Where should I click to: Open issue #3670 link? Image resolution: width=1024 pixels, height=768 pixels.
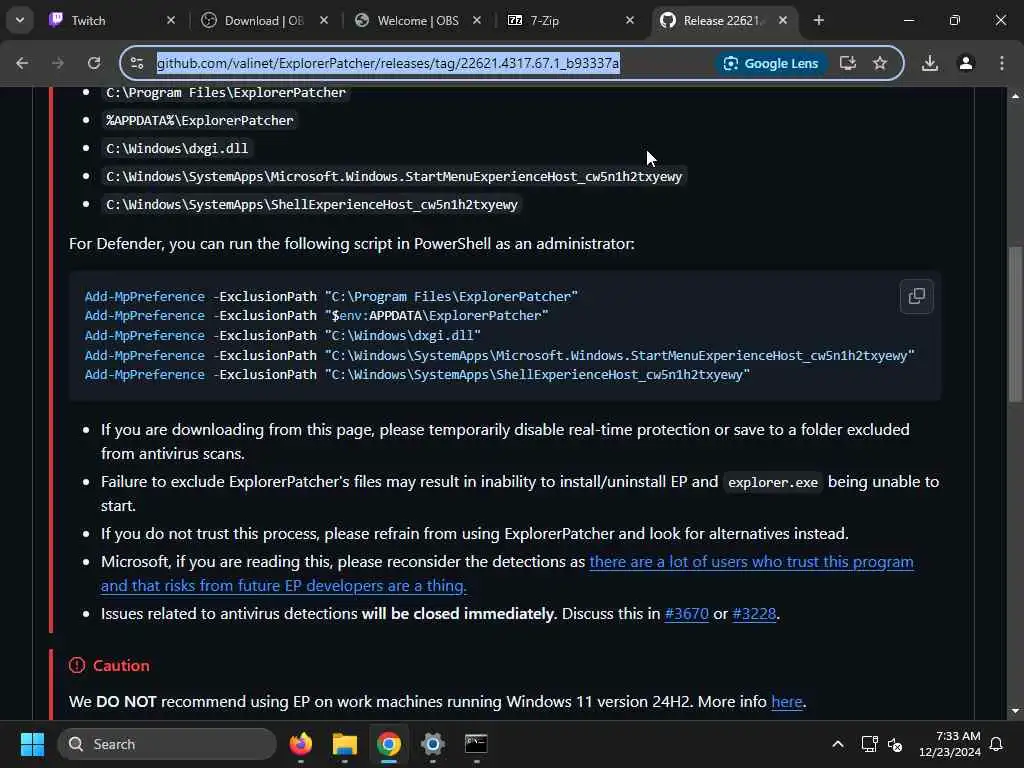tap(686, 614)
